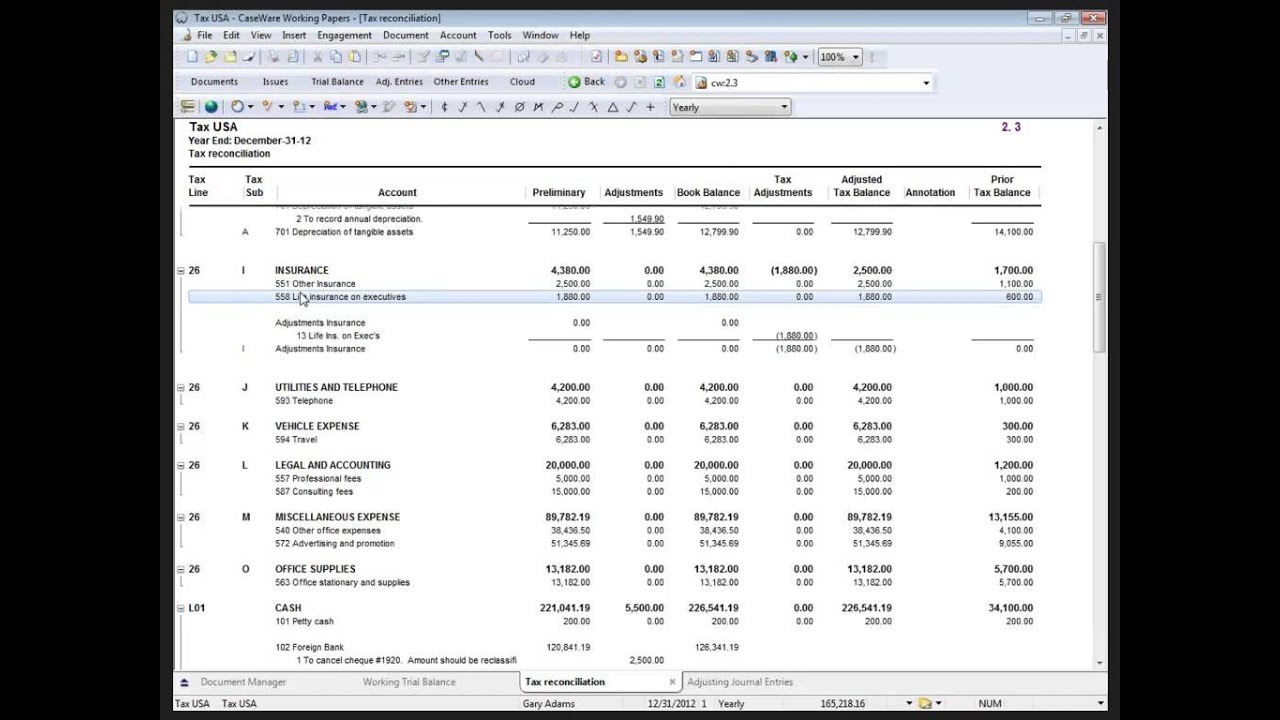
Task: Click the icon beside Document Manager in the bottom bar
Action: pos(184,682)
